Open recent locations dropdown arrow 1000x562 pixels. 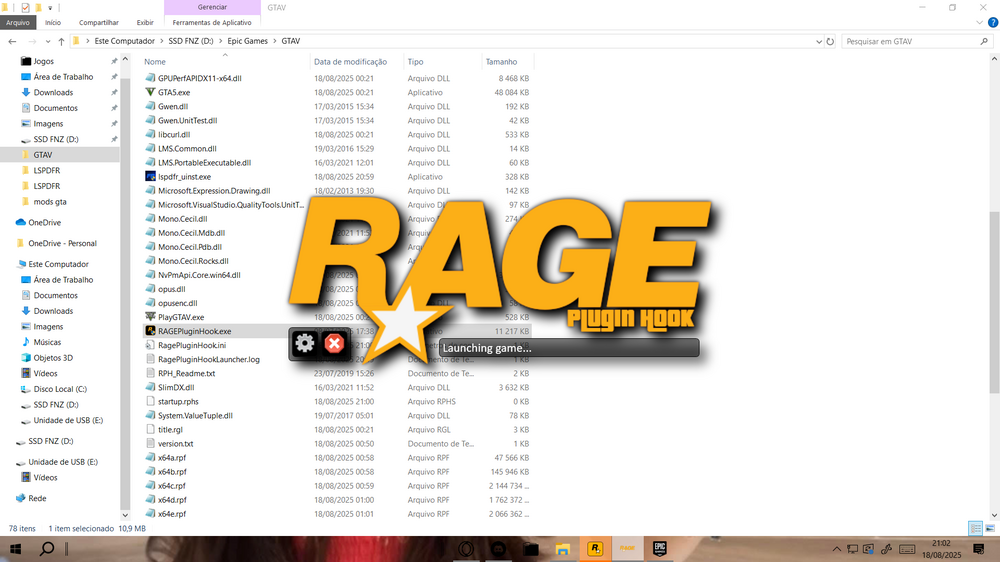click(x=48, y=41)
